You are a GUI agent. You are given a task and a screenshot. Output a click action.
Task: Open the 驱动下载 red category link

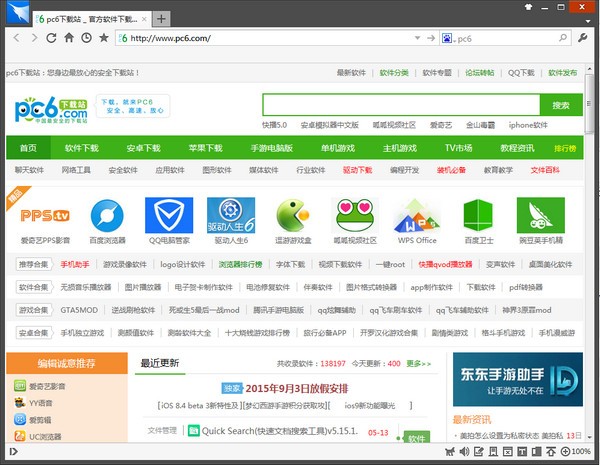357,170
